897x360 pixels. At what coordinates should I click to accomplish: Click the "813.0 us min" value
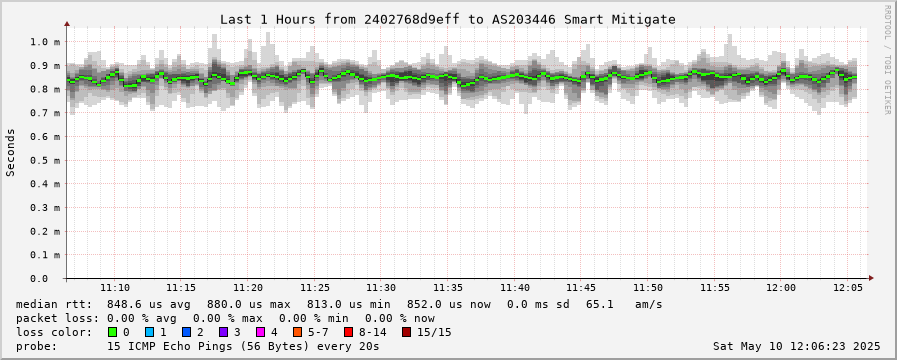[x=348, y=304]
